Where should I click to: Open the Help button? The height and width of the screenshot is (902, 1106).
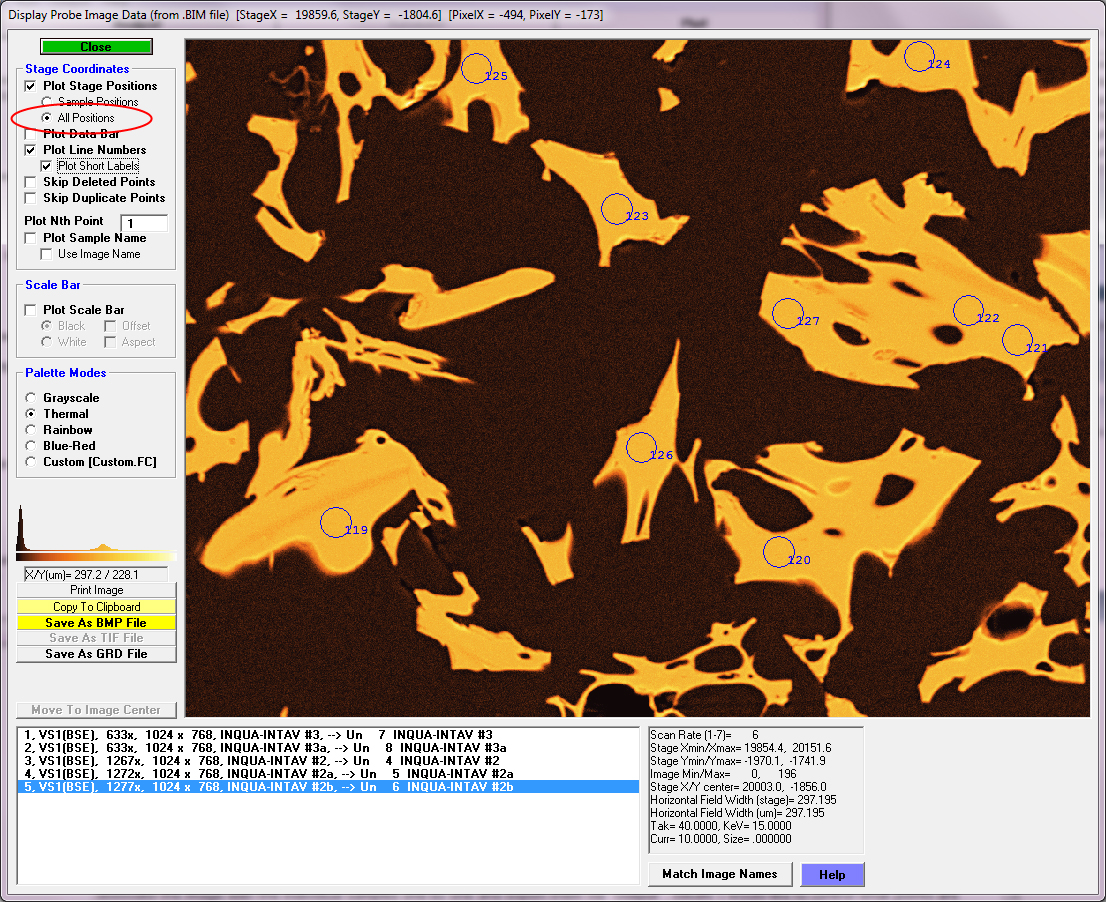click(x=832, y=875)
